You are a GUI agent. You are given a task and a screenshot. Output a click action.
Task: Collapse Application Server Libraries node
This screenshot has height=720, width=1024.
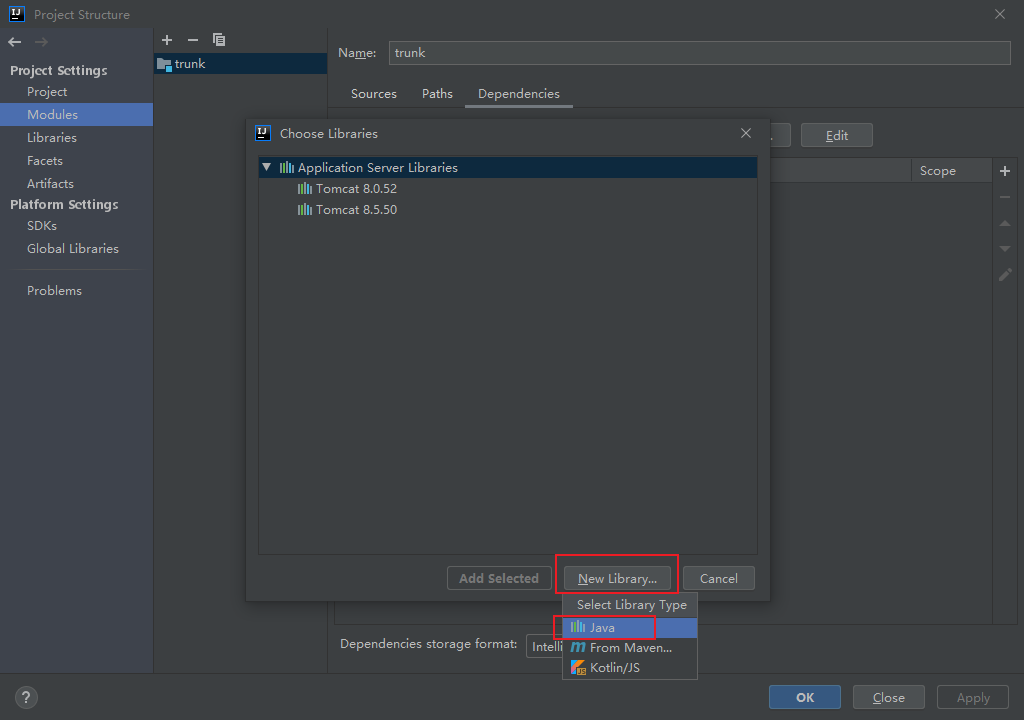(x=266, y=167)
